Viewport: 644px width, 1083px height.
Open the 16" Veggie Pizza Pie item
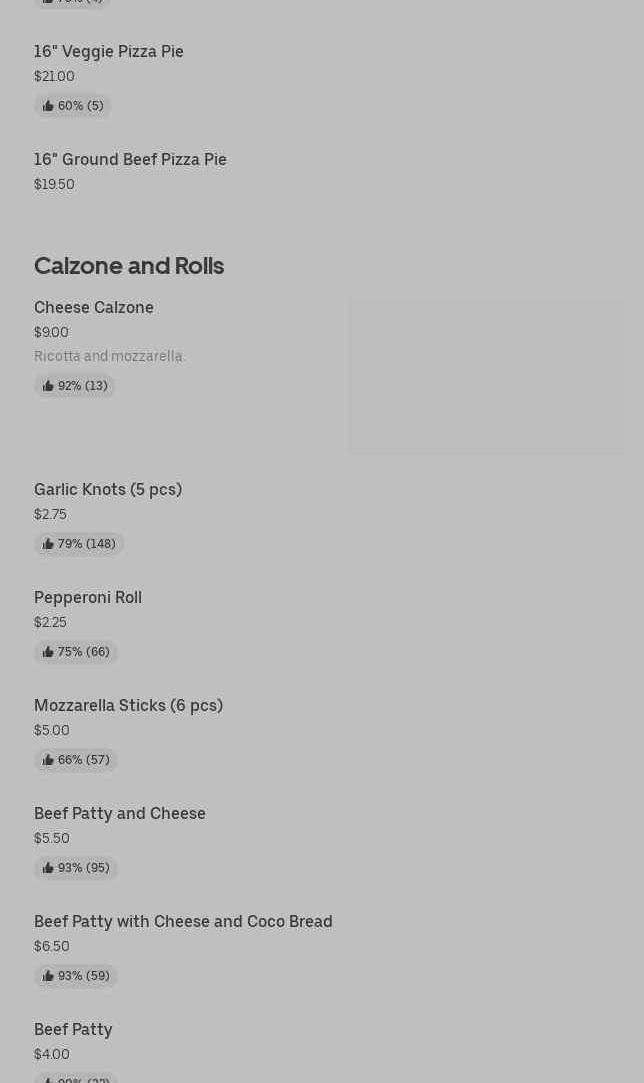(109, 51)
